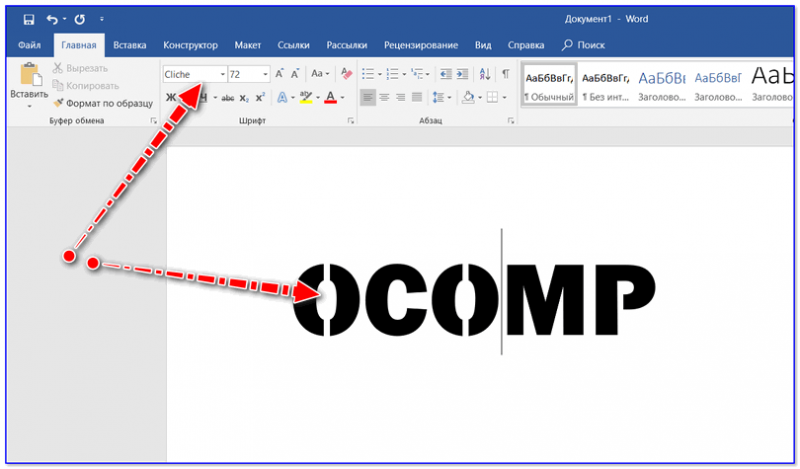Click the Cliche font name field
The height and width of the screenshot is (469, 800).
coord(191,75)
